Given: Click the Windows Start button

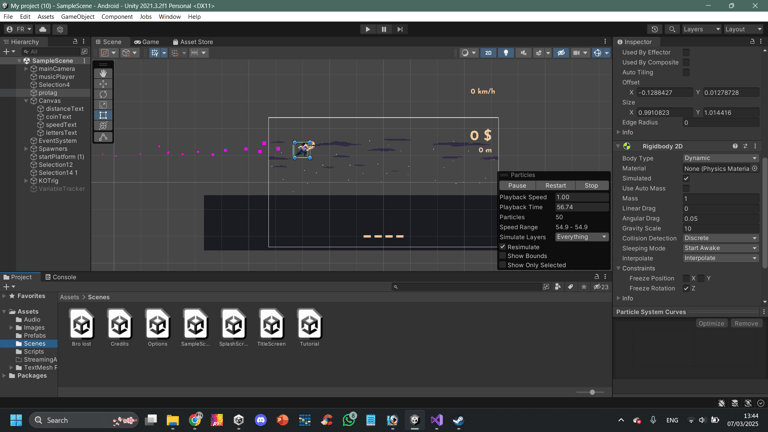Looking at the screenshot, I should click(x=16, y=420).
